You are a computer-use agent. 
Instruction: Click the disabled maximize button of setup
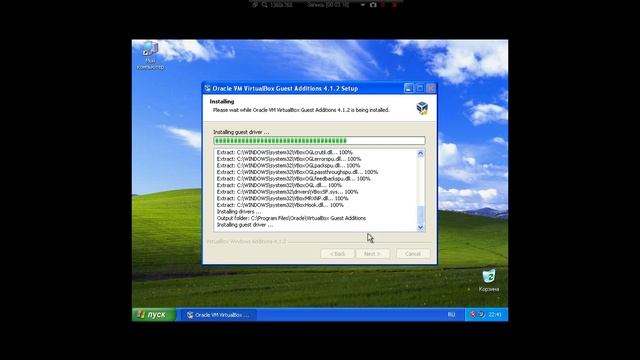tap(420, 88)
